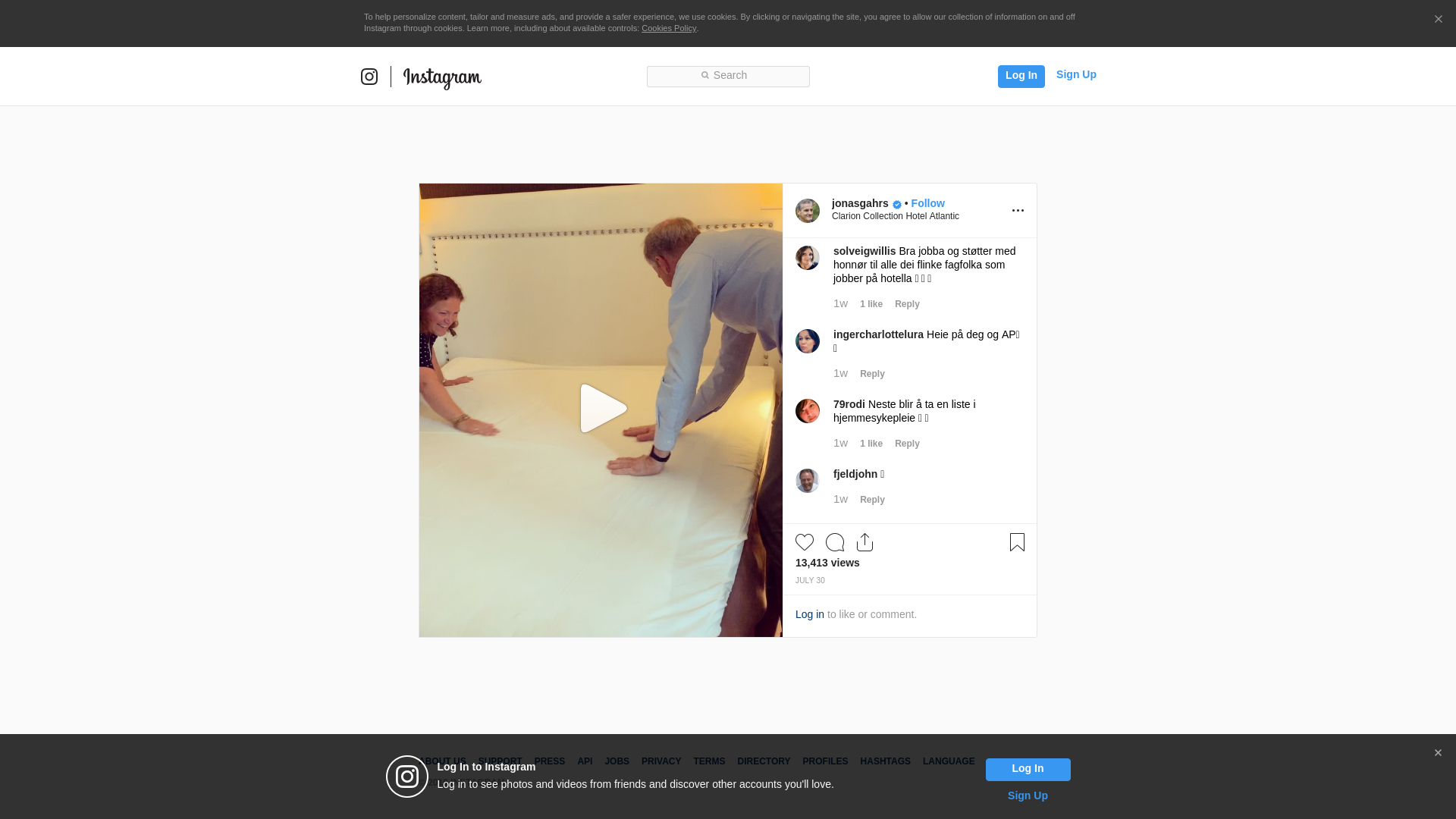Open the DIRECTORY footer menu item
Screen dimensions: 1456x819
point(763,761)
